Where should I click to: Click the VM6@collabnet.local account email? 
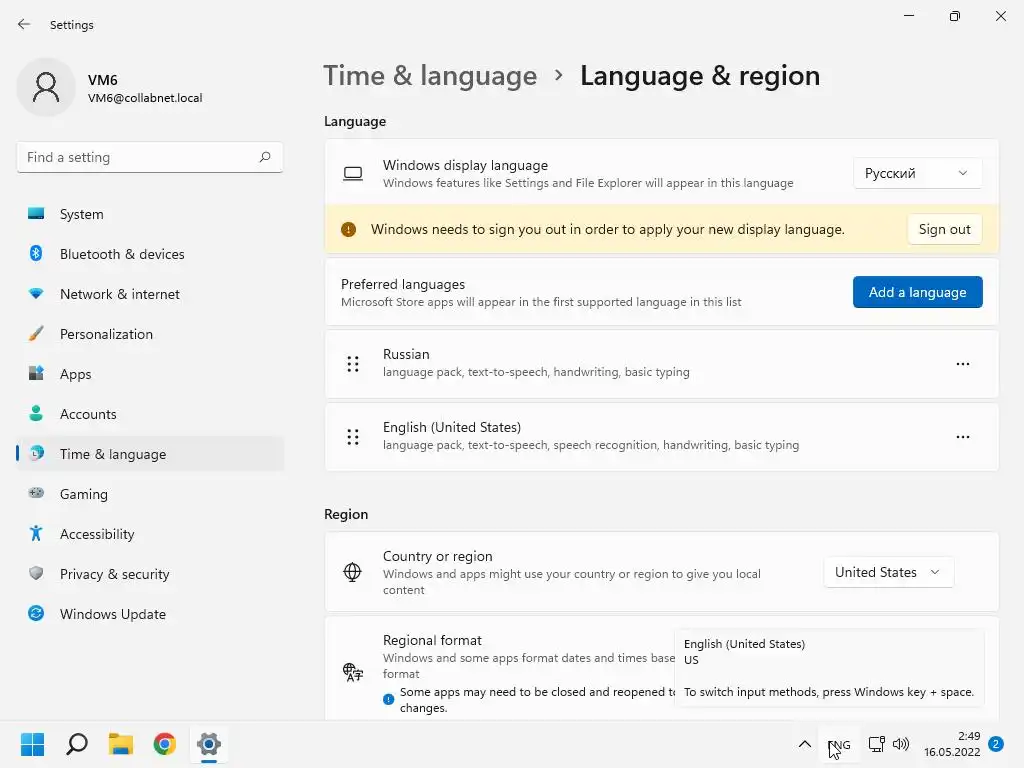point(145,98)
